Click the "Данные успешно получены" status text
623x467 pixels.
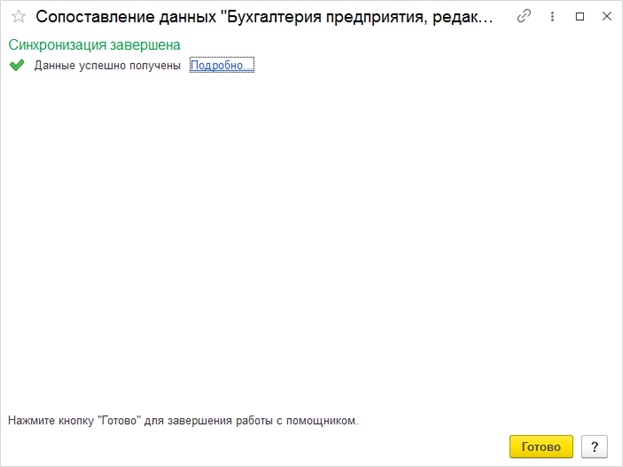[107, 66]
